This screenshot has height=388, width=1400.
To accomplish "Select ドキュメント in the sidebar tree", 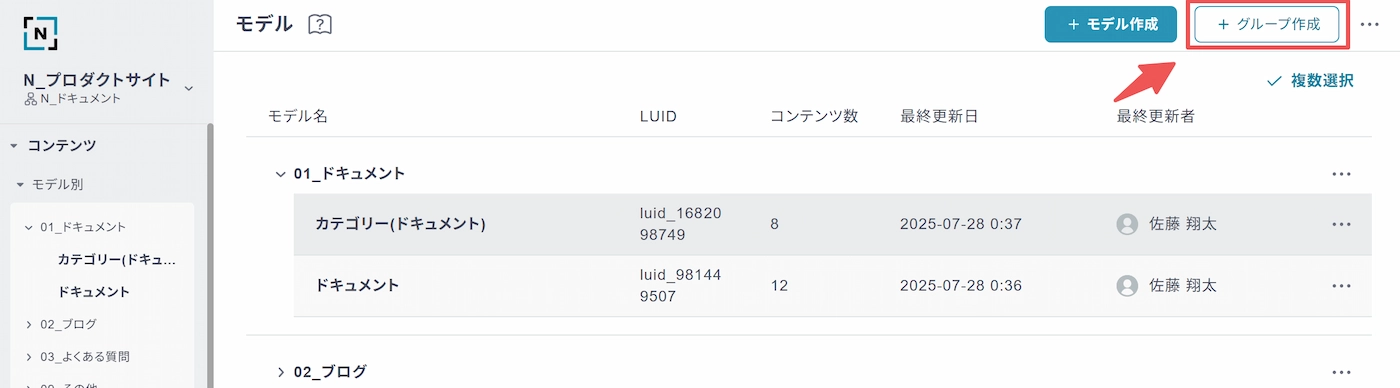I will [94, 292].
